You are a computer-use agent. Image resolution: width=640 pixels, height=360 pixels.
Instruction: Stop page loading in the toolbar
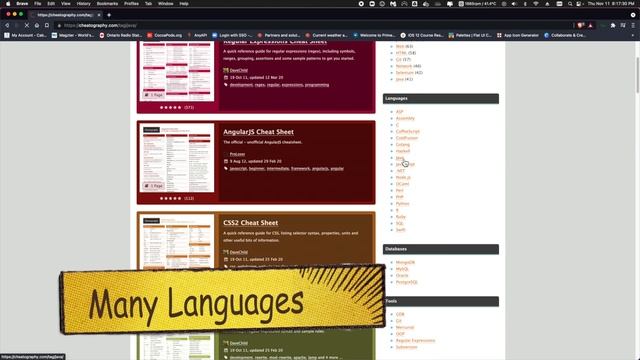tap(27, 25)
